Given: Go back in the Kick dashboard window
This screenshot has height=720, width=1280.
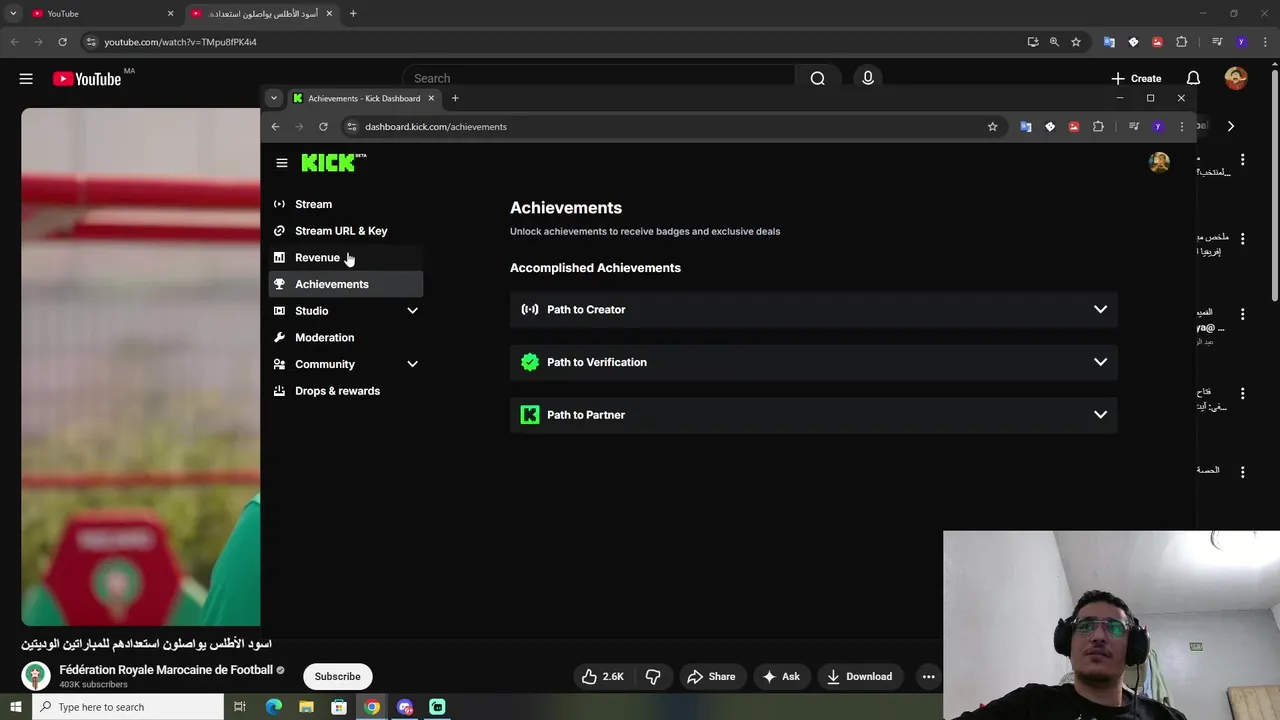Looking at the screenshot, I should pyautogui.click(x=275, y=127).
